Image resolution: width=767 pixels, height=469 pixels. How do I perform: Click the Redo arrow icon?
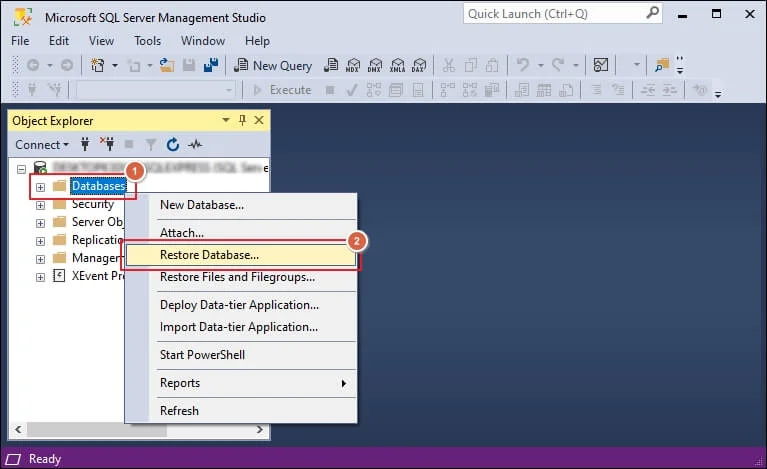coord(558,65)
